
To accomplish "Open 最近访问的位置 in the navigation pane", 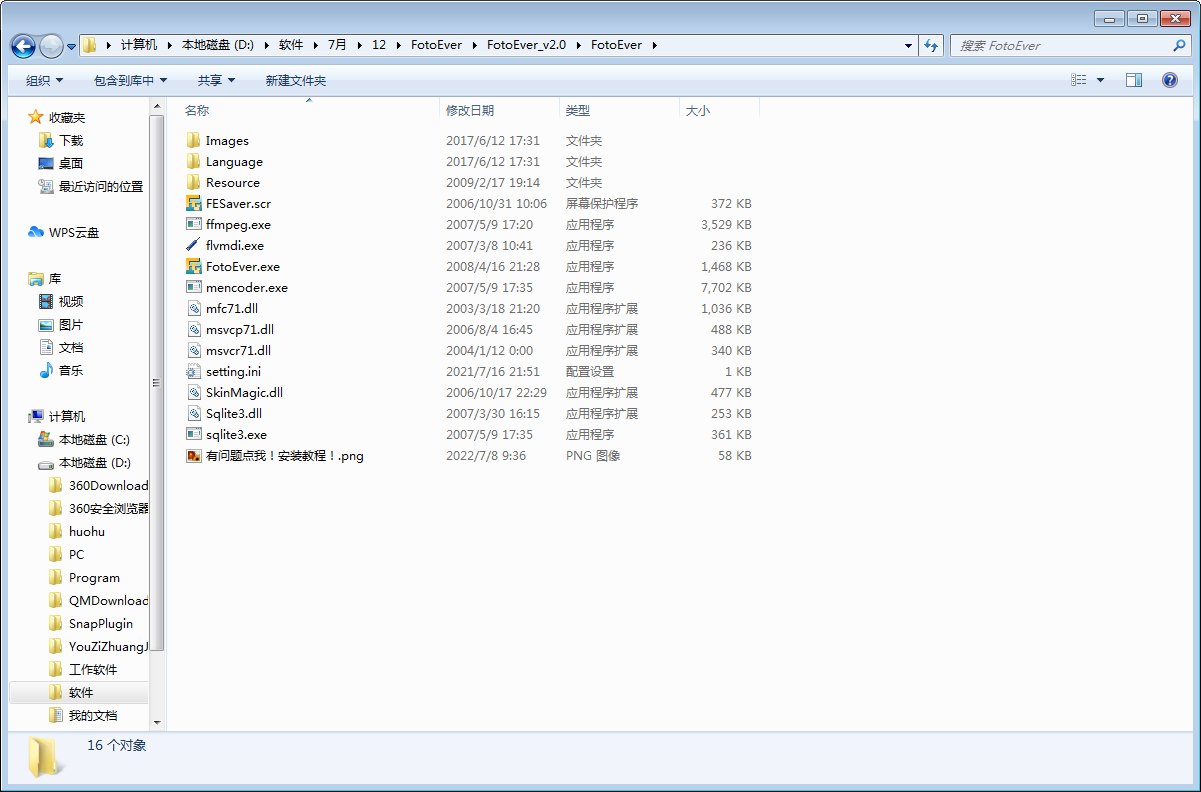I will click(101, 186).
